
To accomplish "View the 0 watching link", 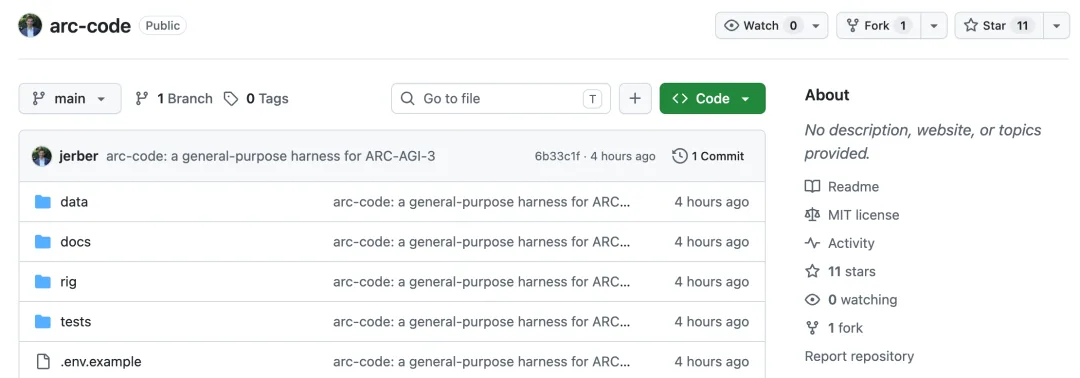I will pos(862,300).
